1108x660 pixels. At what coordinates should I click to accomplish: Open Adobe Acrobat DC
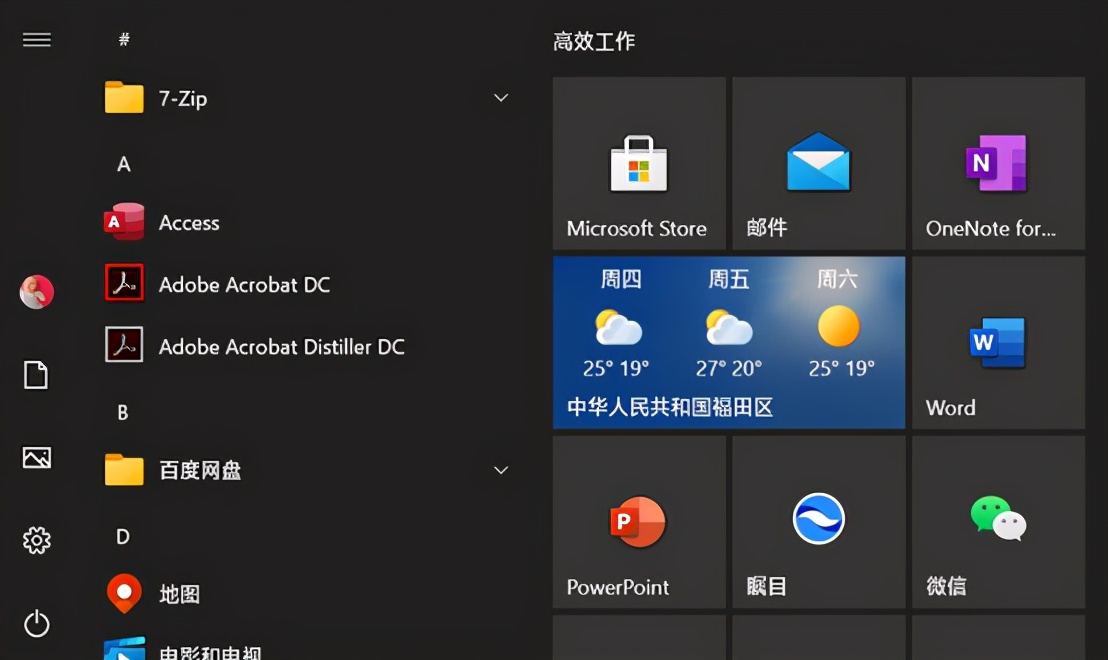pos(244,284)
